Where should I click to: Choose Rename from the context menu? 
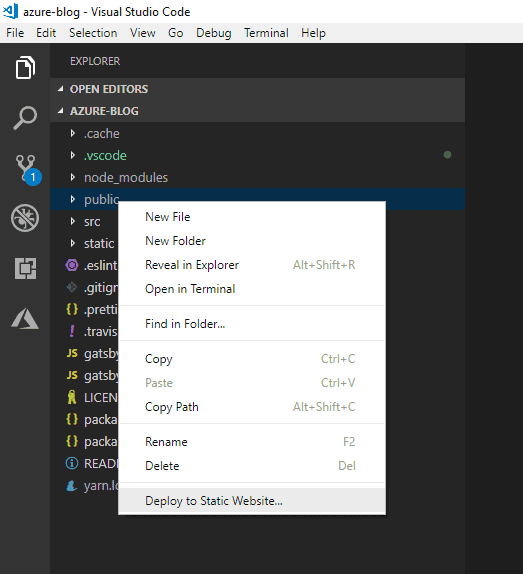click(252, 442)
